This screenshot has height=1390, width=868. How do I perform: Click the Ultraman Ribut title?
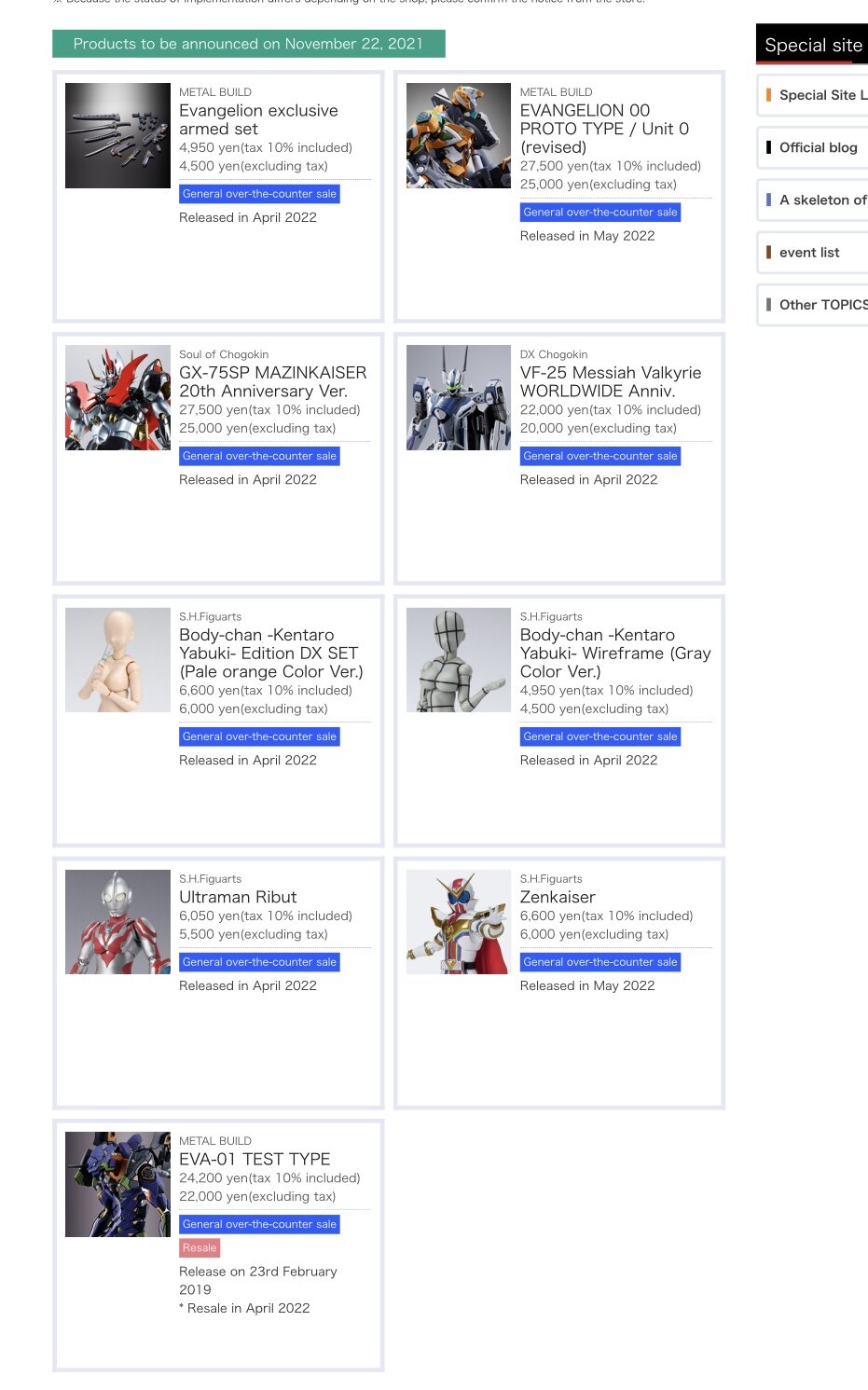click(x=238, y=897)
